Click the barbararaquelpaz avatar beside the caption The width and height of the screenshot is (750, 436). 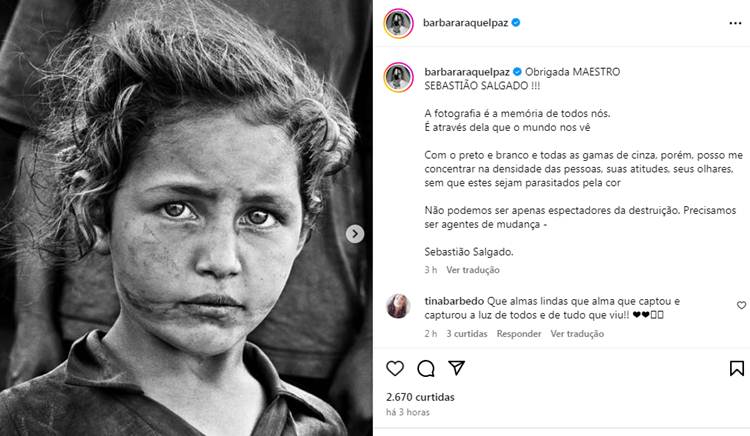coord(398,77)
